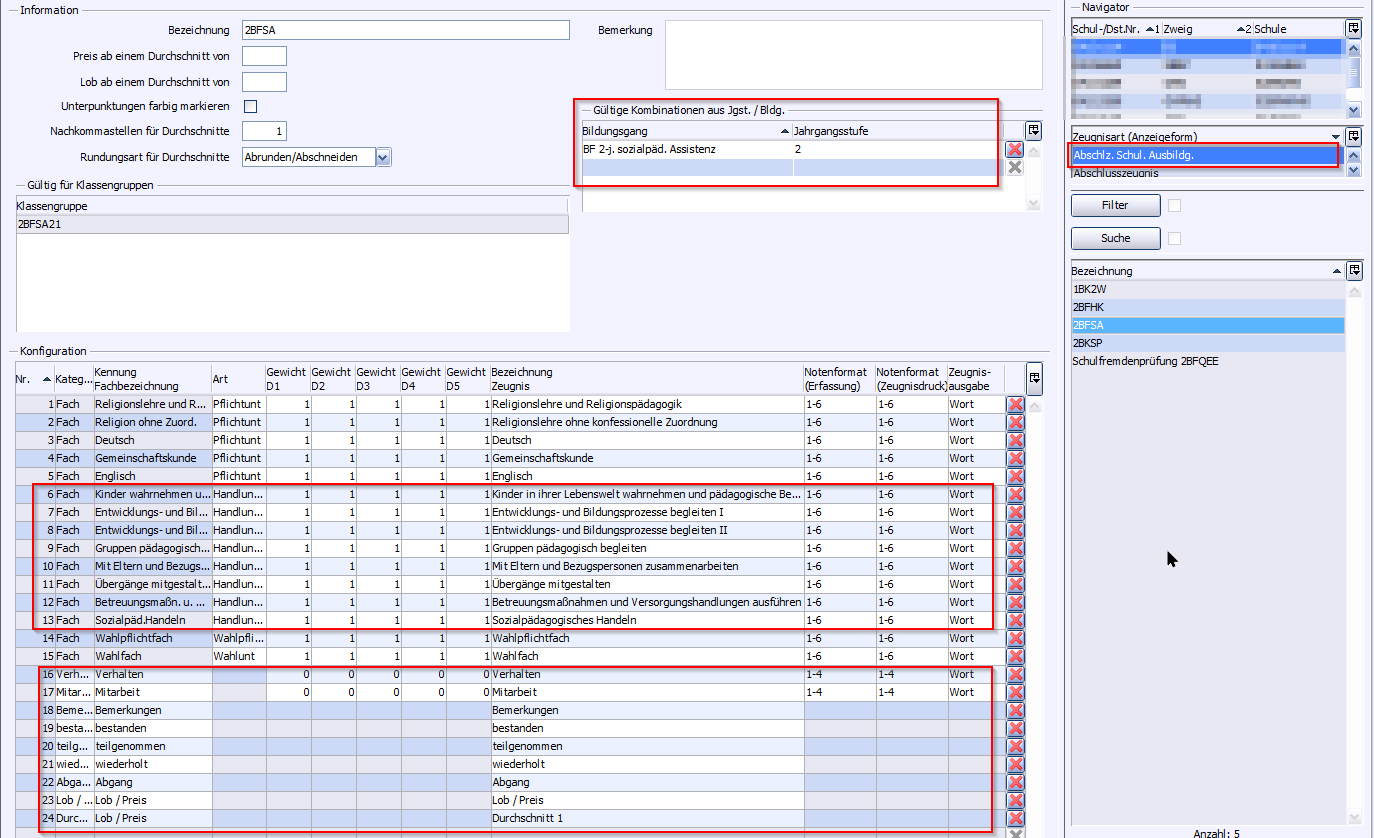Click the Suche button
The image size is (1374, 838).
(x=1115, y=238)
